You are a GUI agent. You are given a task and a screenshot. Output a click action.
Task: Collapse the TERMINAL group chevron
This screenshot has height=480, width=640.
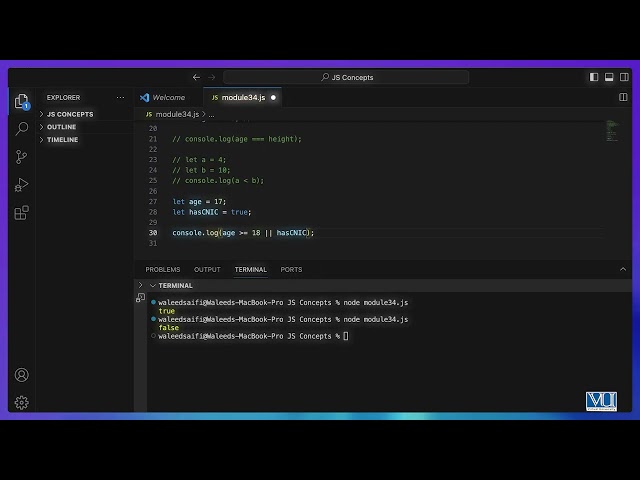[153, 285]
